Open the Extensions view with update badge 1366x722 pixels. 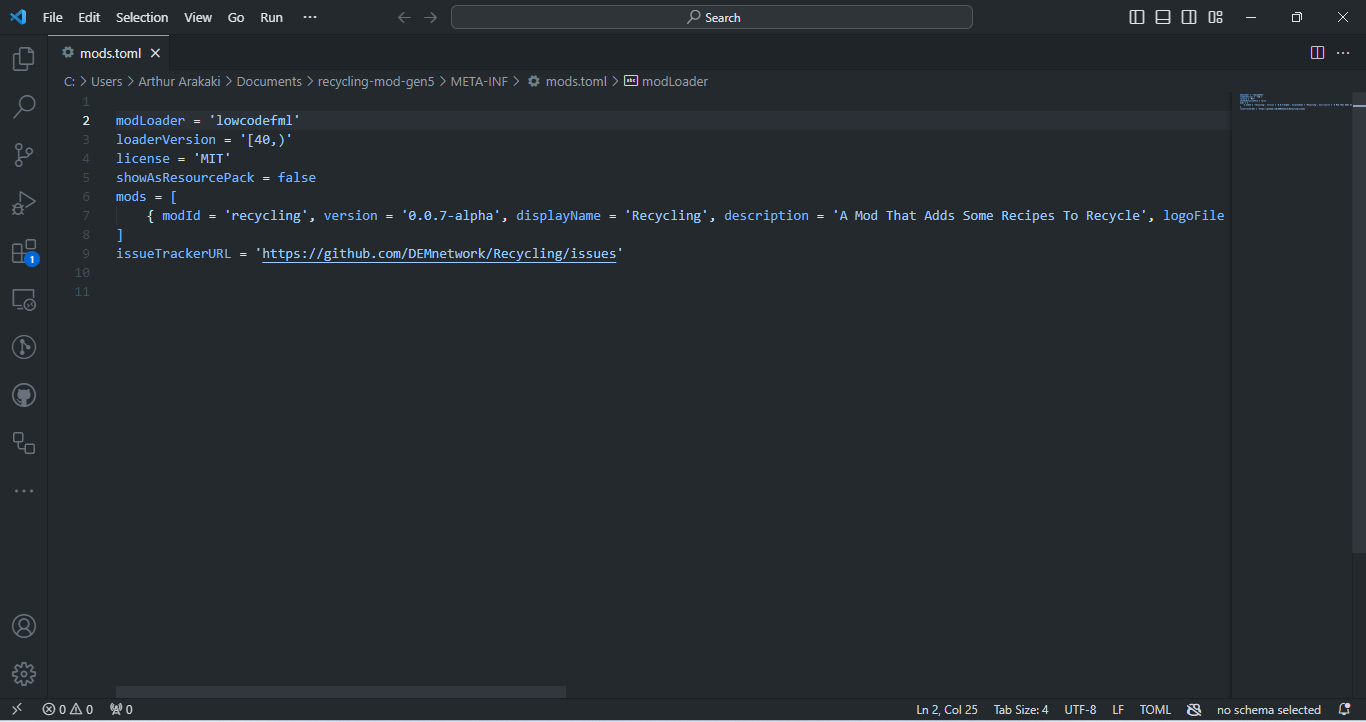point(24,252)
